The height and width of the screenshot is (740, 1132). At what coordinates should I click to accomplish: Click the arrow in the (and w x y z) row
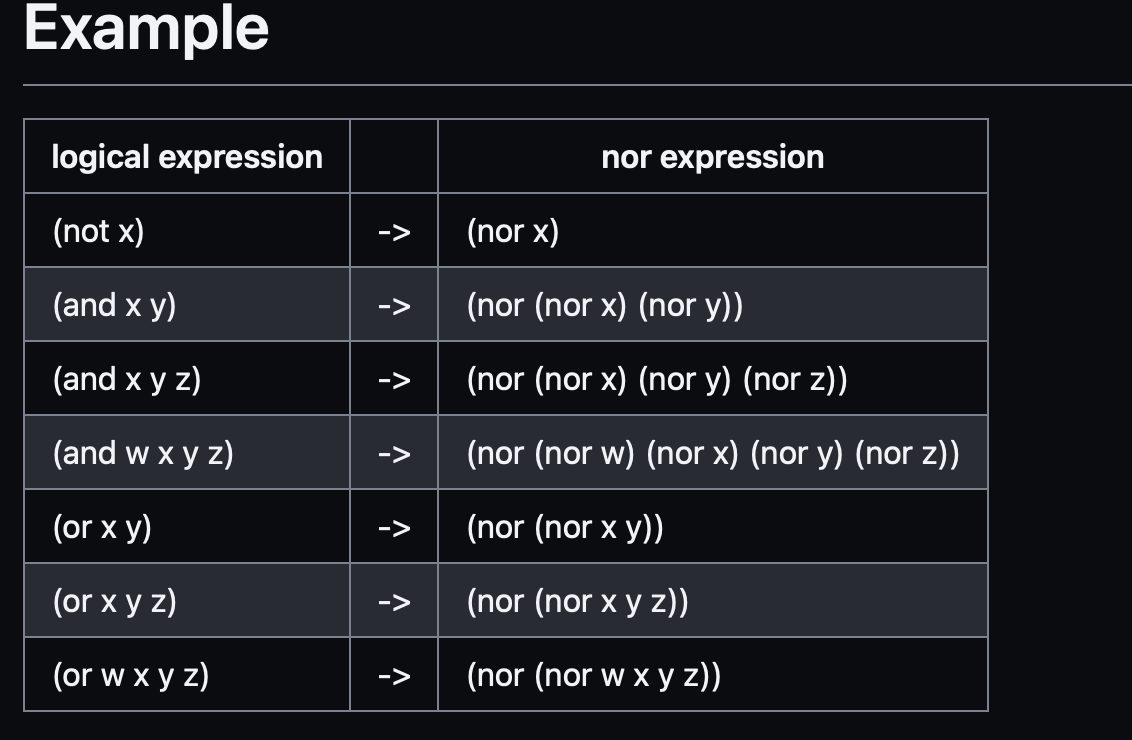(x=394, y=453)
